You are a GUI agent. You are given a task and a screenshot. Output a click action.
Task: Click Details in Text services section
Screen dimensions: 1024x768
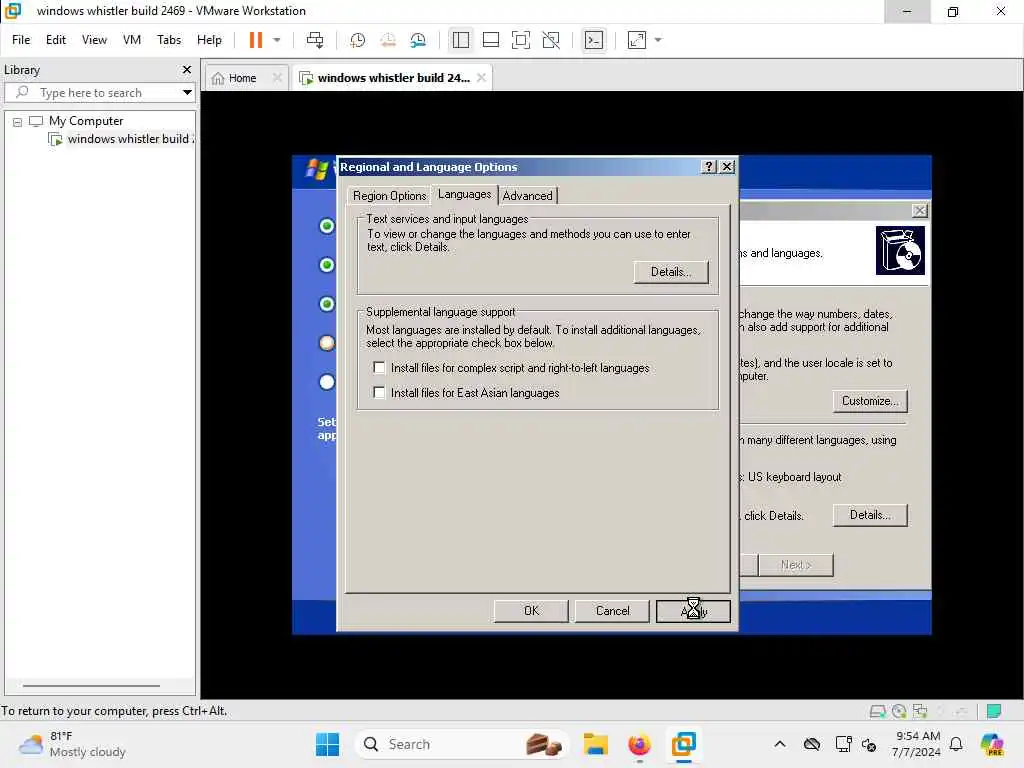click(x=671, y=272)
